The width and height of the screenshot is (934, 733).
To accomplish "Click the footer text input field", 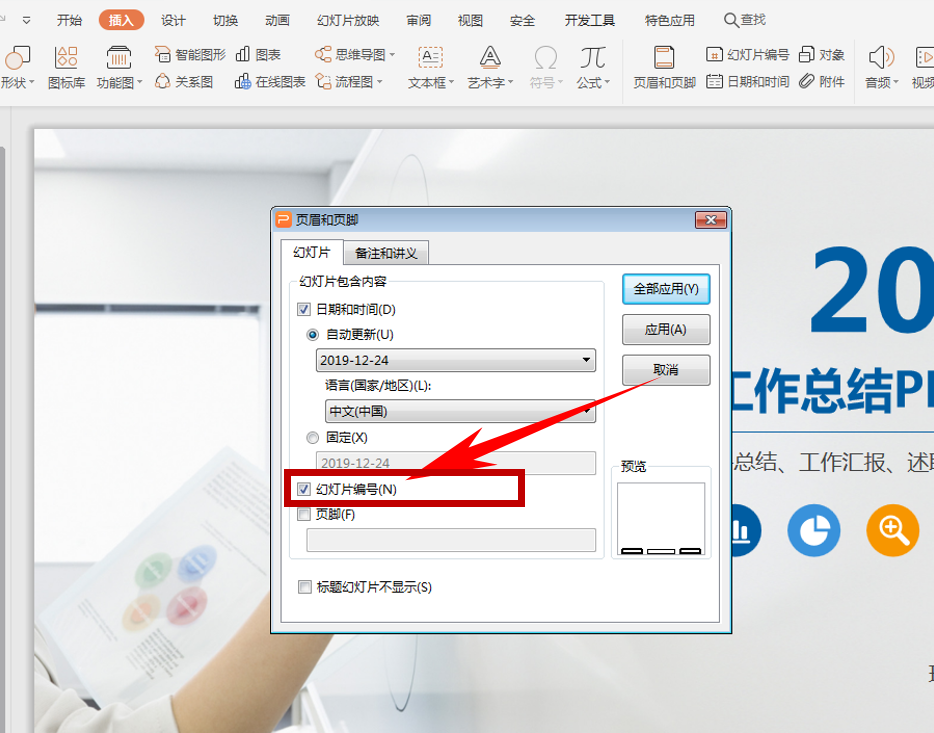I will (451, 539).
